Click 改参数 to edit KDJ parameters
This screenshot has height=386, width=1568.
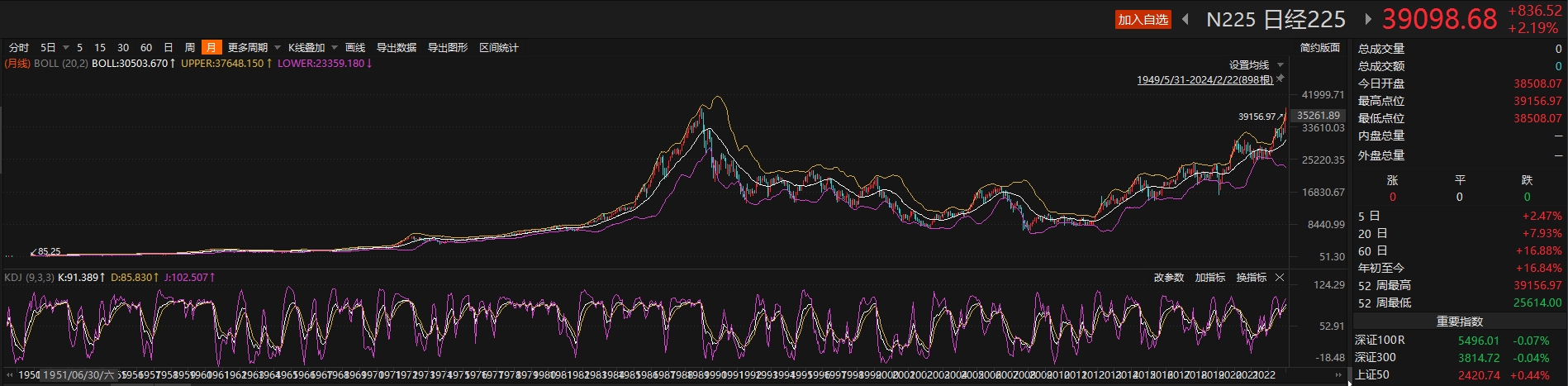[1168, 278]
